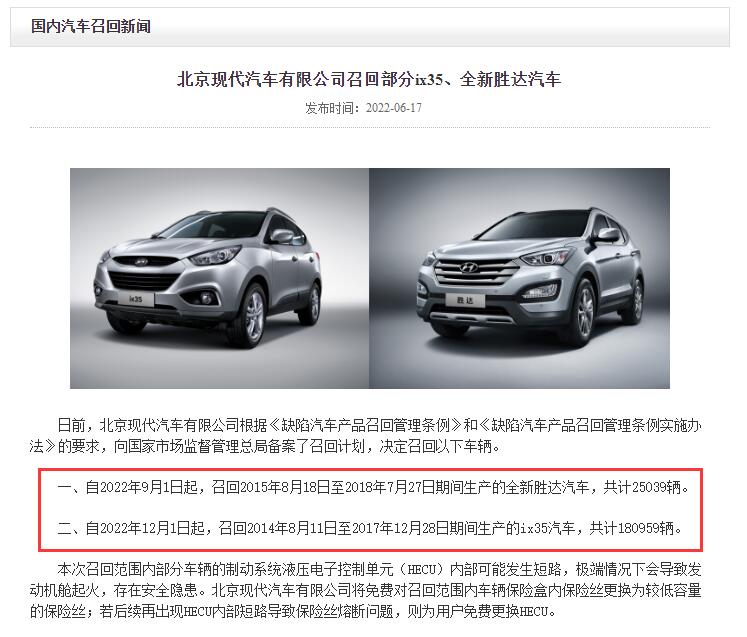Click the 胜达 car's headlight
This screenshot has height=637, width=747.
tap(544, 257)
